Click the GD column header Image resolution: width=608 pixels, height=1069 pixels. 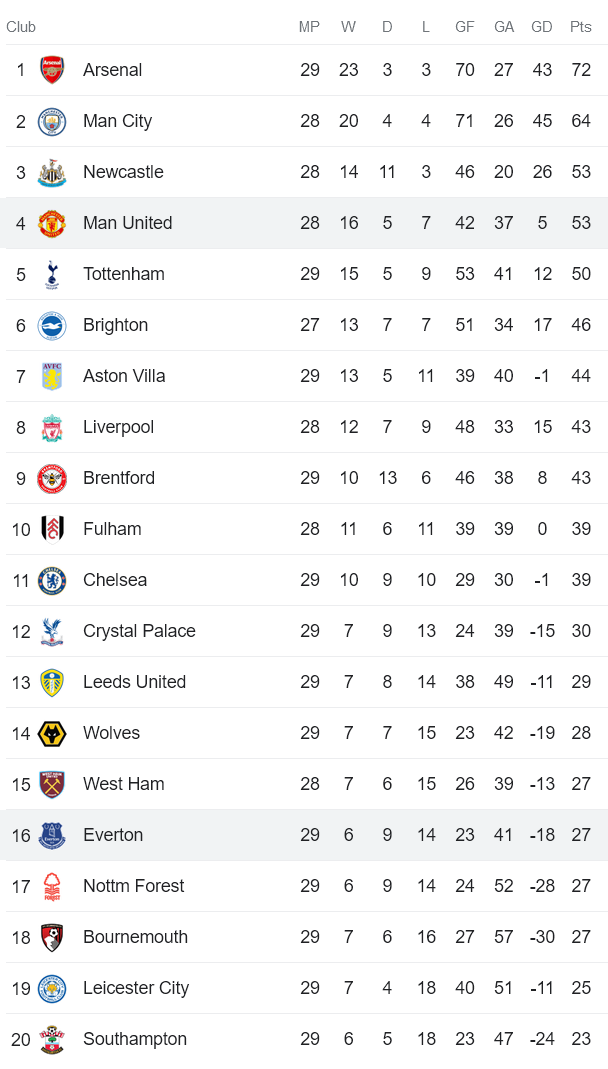click(x=542, y=27)
